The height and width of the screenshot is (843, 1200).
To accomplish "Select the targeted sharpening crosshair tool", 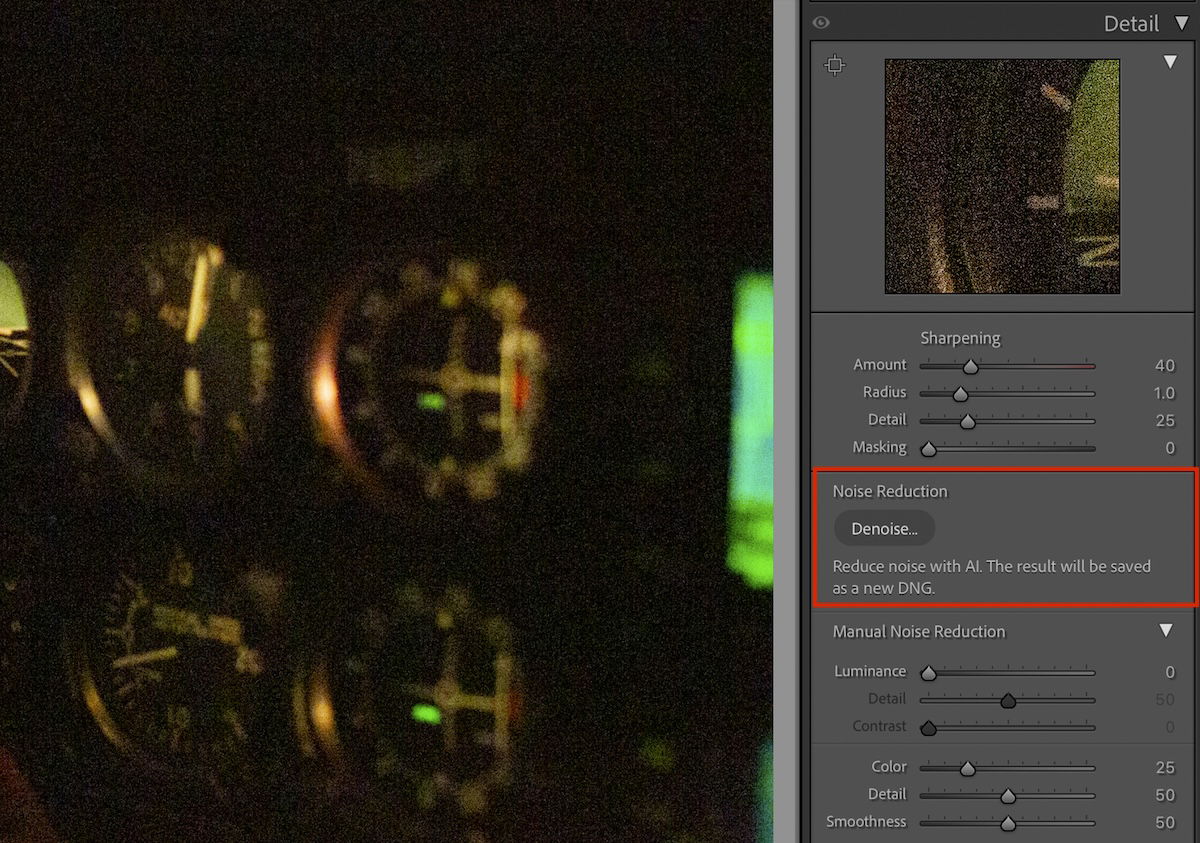I will (x=835, y=64).
